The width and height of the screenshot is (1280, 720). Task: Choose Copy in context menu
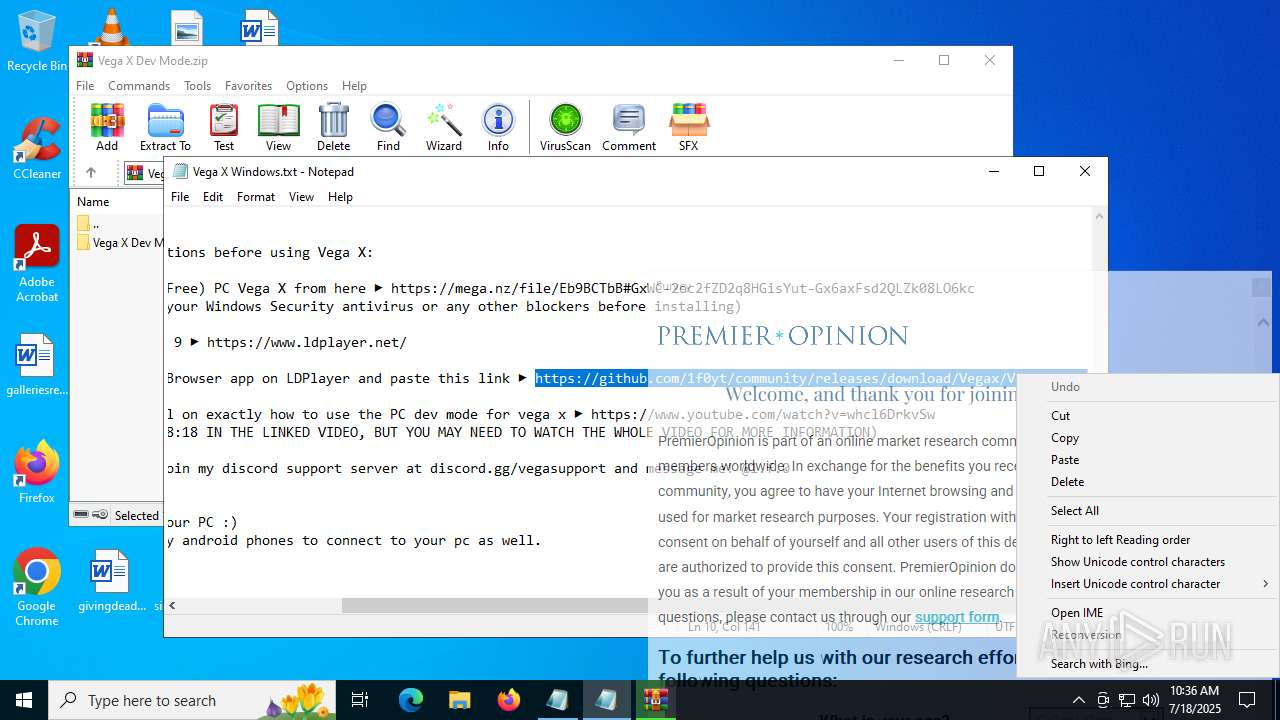(1148, 438)
